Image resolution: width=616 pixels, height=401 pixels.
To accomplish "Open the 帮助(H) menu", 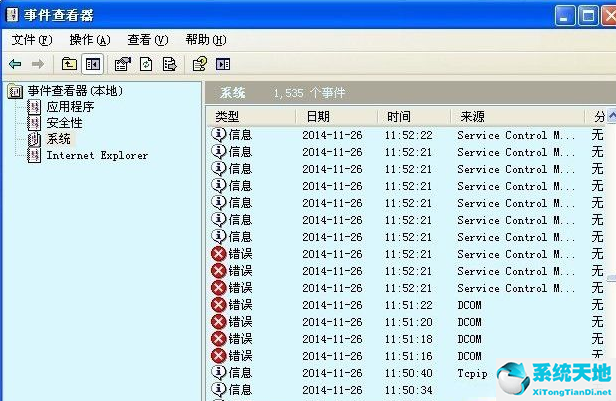I will [x=206, y=40].
